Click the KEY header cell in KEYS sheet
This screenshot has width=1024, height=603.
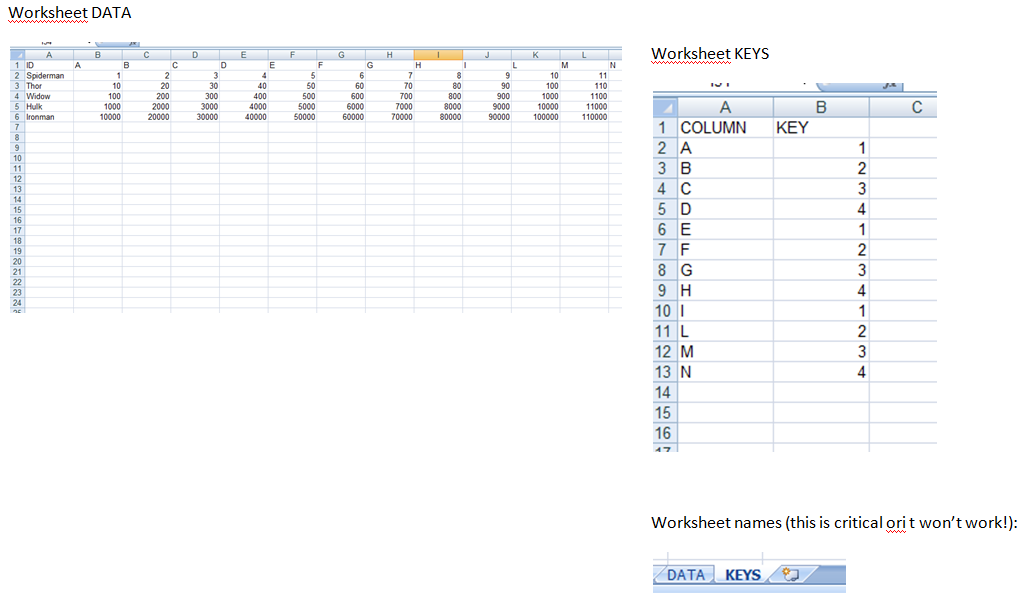tap(821, 127)
